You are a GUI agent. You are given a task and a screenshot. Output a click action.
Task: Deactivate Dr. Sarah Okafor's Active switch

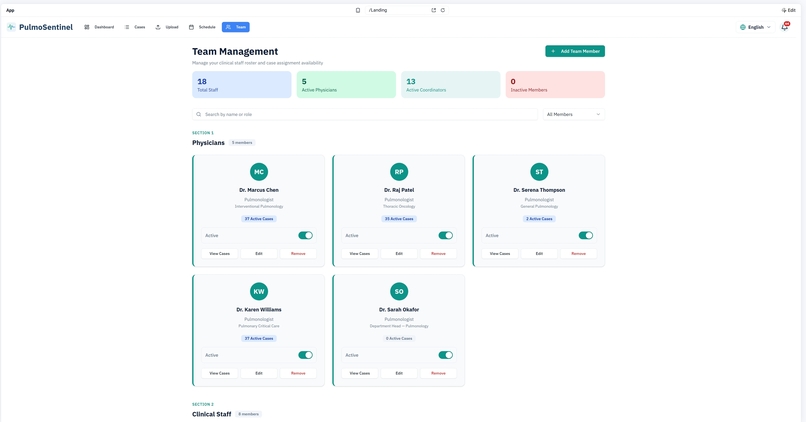[446, 355]
